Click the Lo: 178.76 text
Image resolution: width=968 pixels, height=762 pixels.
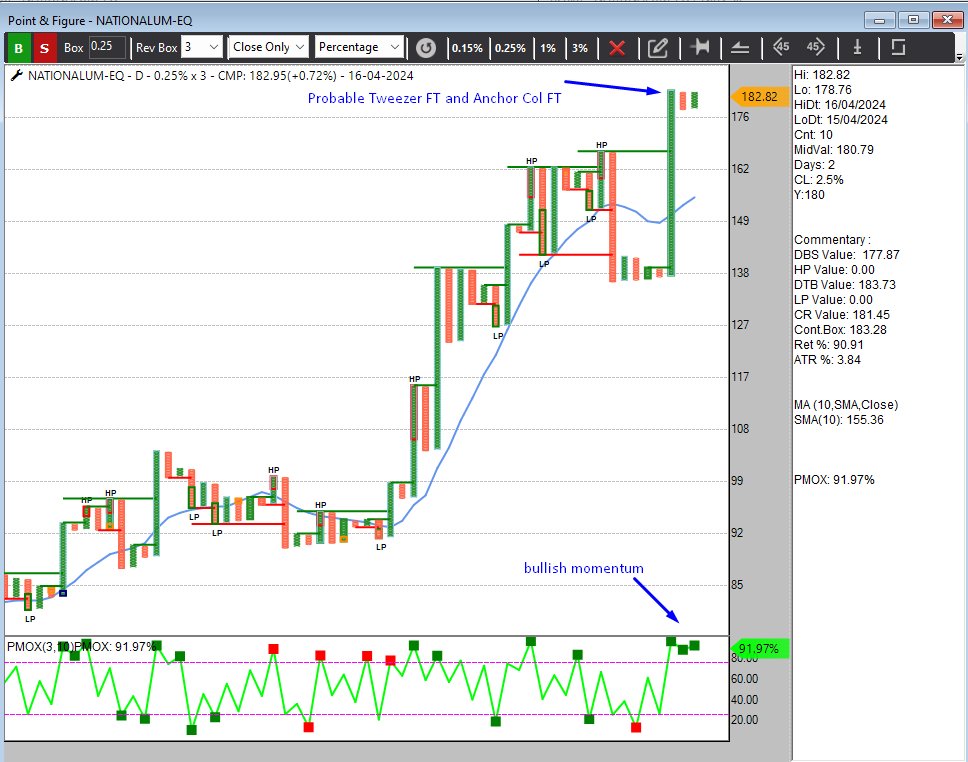pyautogui.click(x=823, y=90)
